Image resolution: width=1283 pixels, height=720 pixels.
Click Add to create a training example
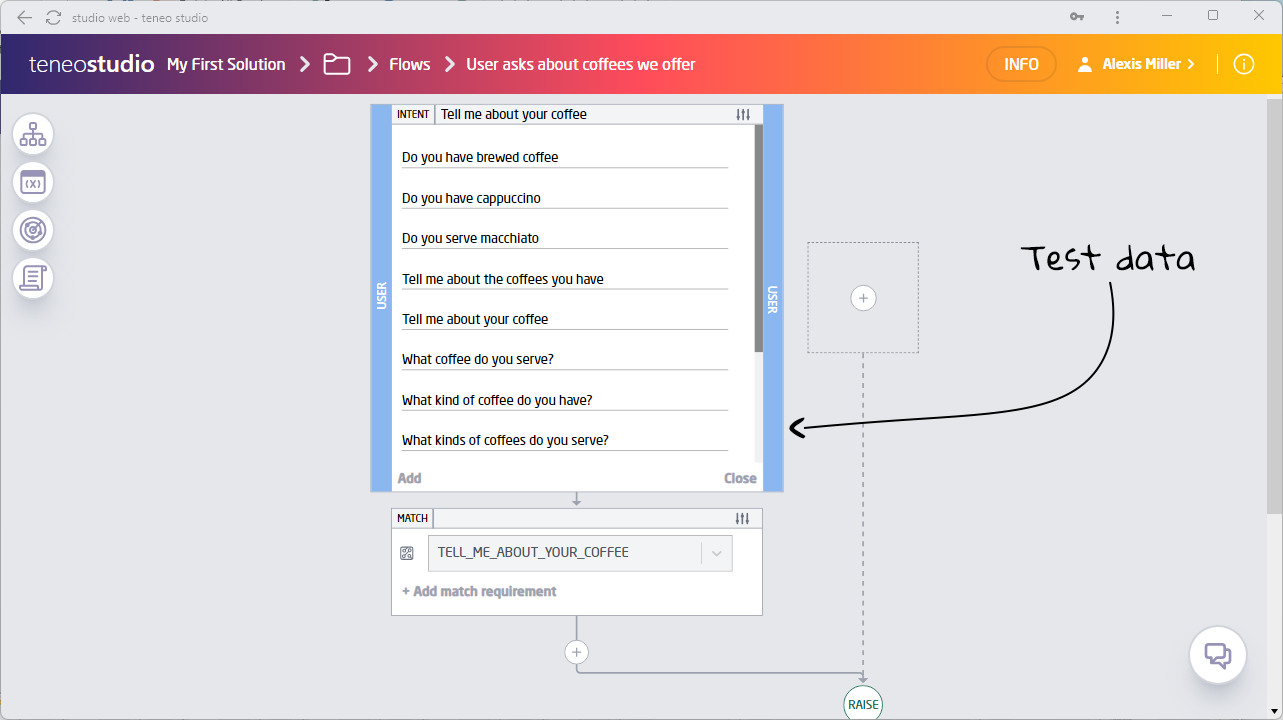409,478
